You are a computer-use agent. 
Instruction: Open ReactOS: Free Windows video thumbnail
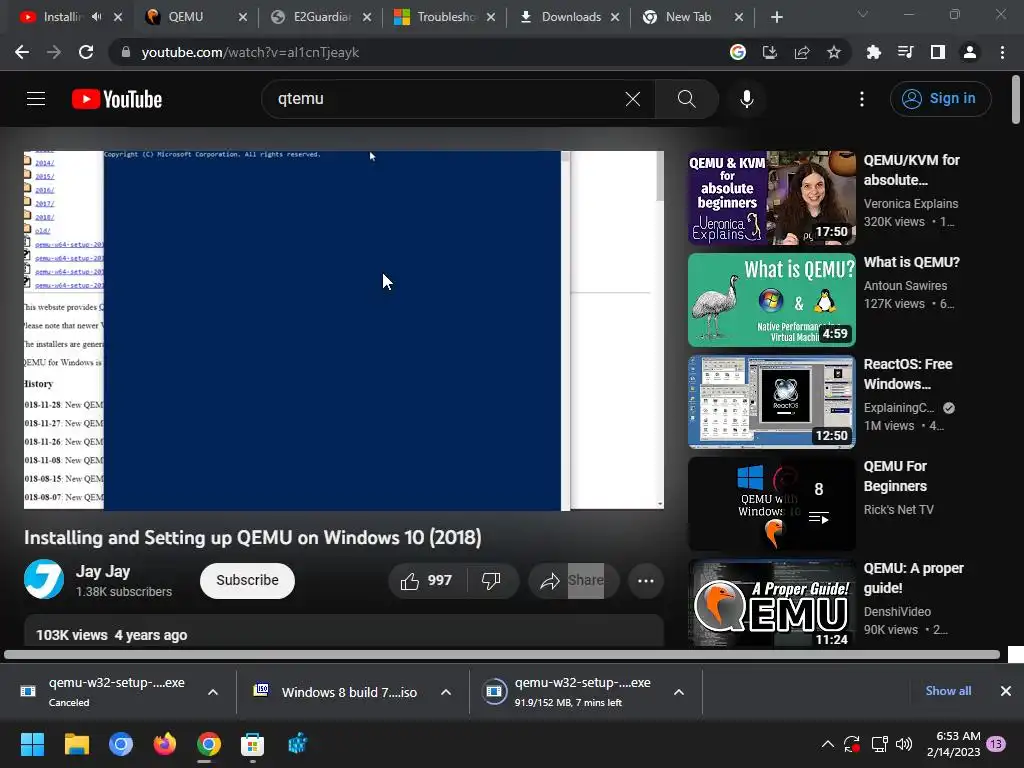tap(772, 402)
